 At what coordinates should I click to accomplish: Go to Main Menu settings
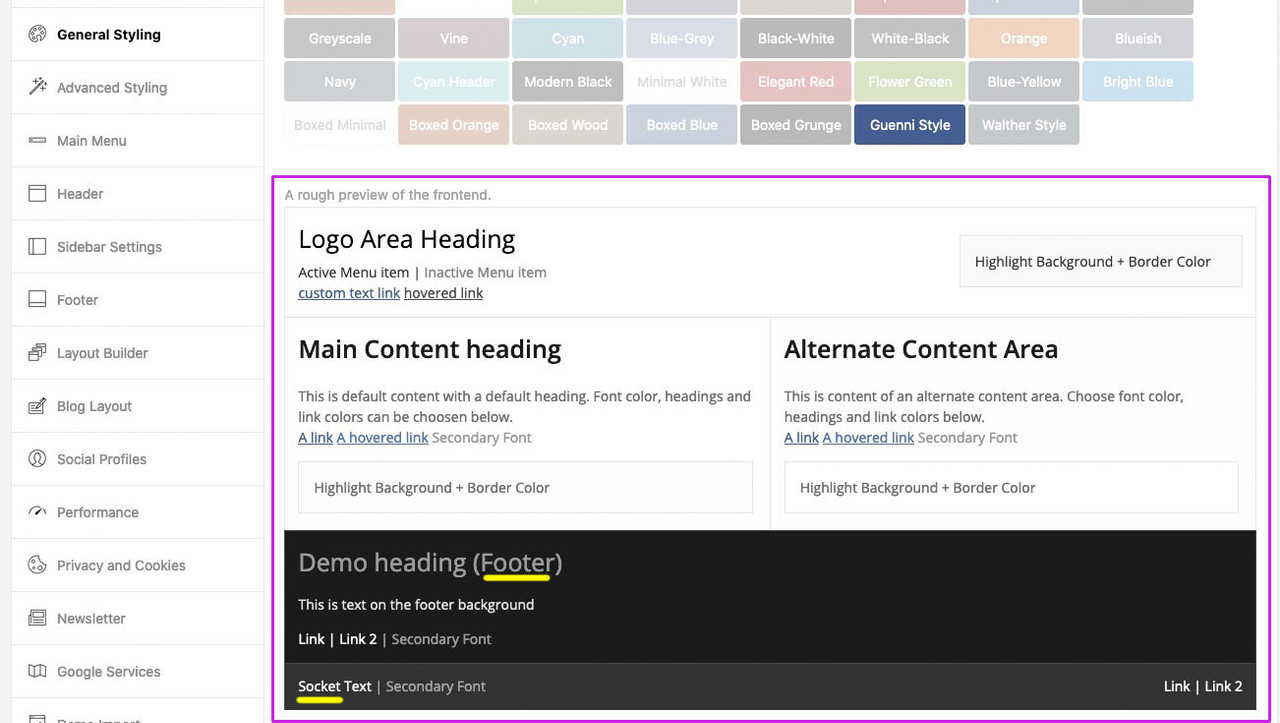[x=138, y=140]
